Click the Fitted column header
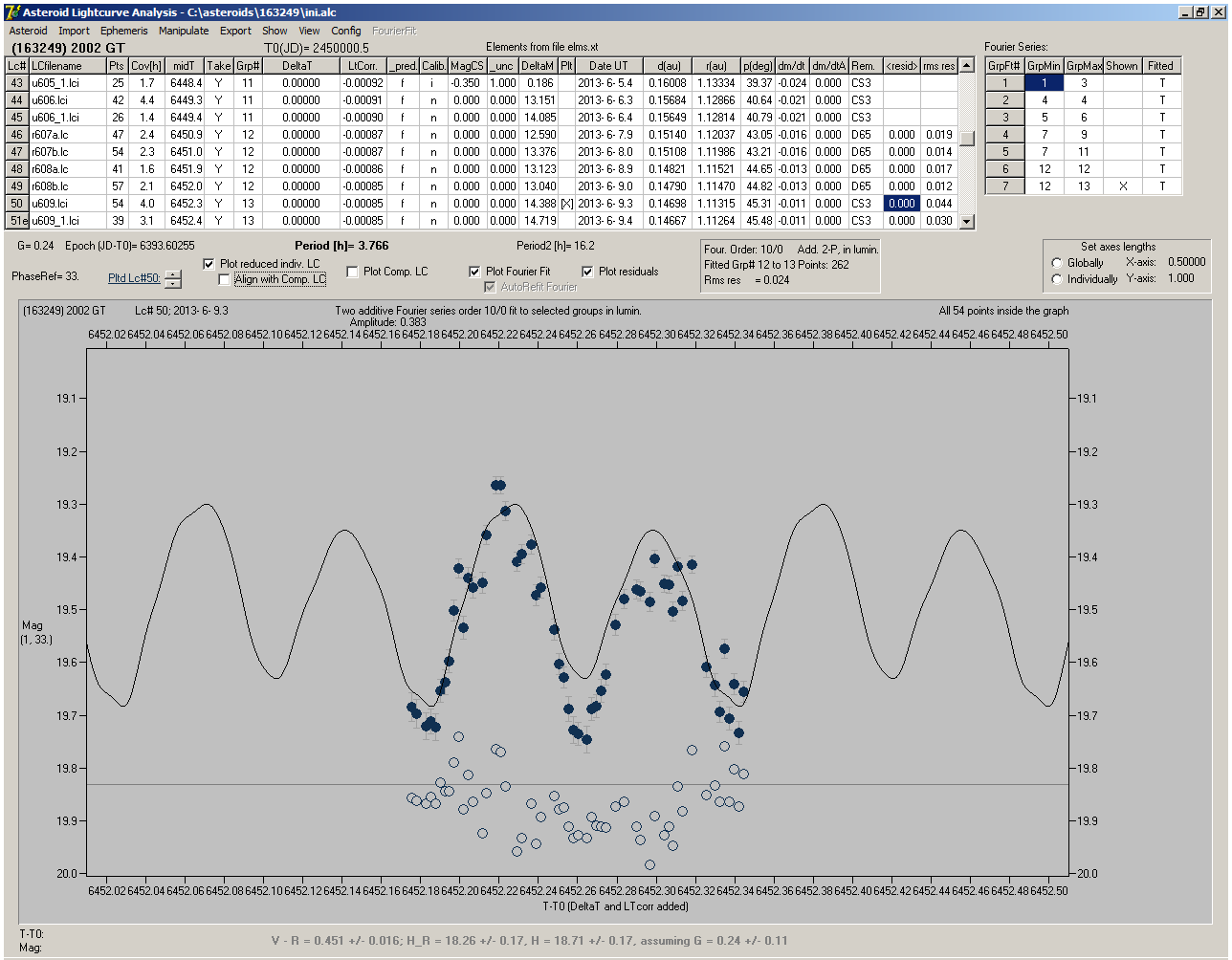 click(x=1161, y=66)
